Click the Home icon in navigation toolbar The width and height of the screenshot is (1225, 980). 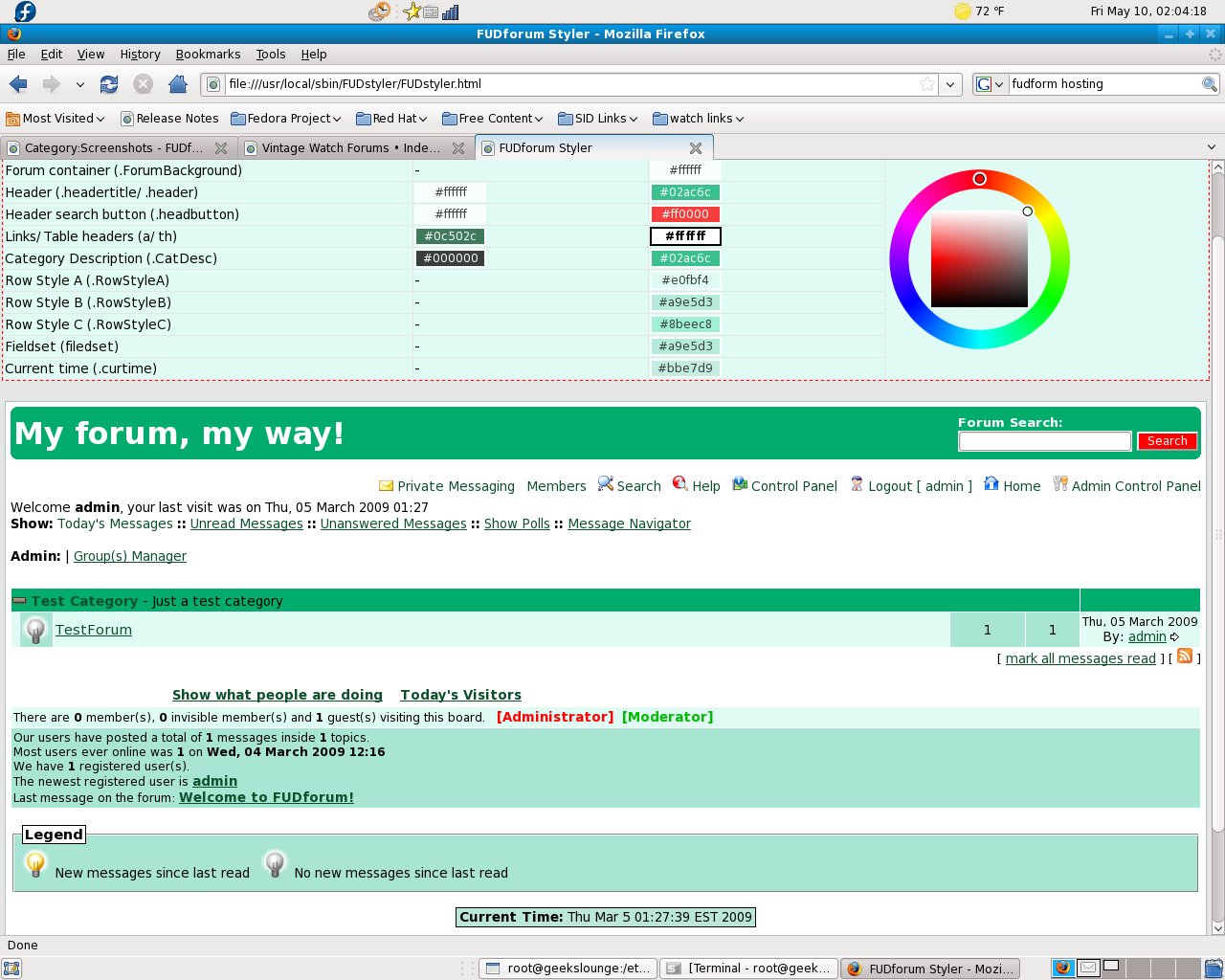177,84
